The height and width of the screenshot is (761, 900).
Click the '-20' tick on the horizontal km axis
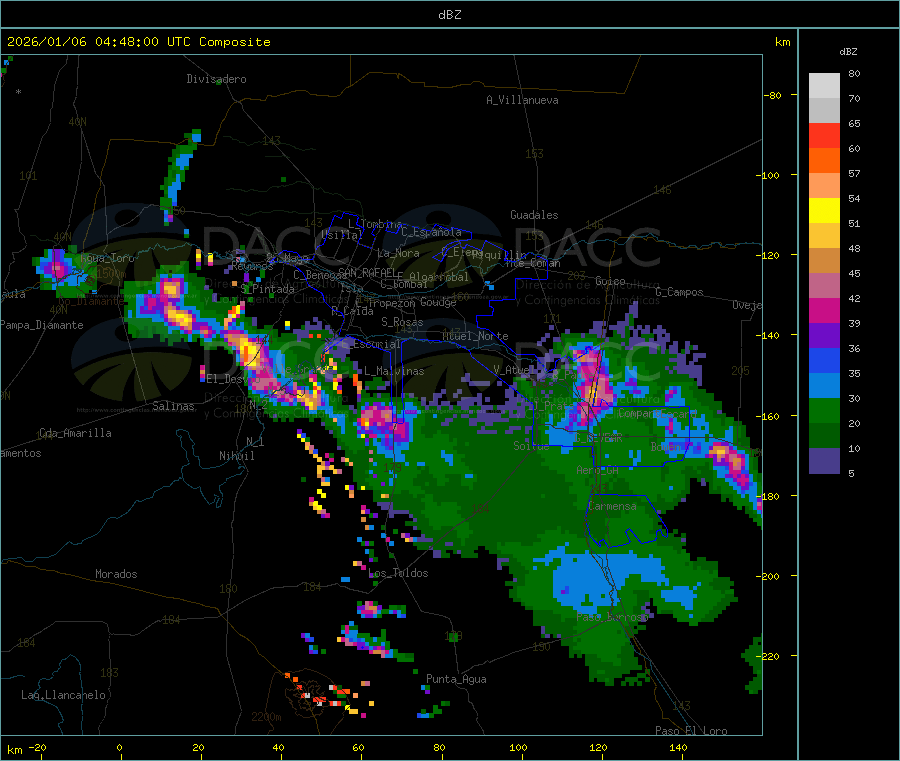pyautogui.click(x=38, y=747)
